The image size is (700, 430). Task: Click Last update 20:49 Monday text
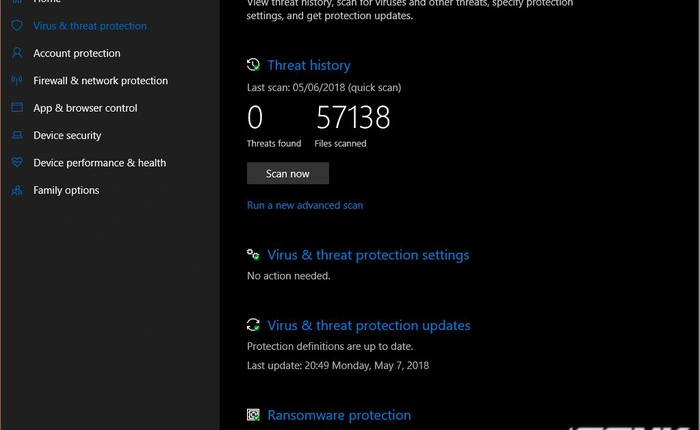pyautogui.click(x=338, y=366)
